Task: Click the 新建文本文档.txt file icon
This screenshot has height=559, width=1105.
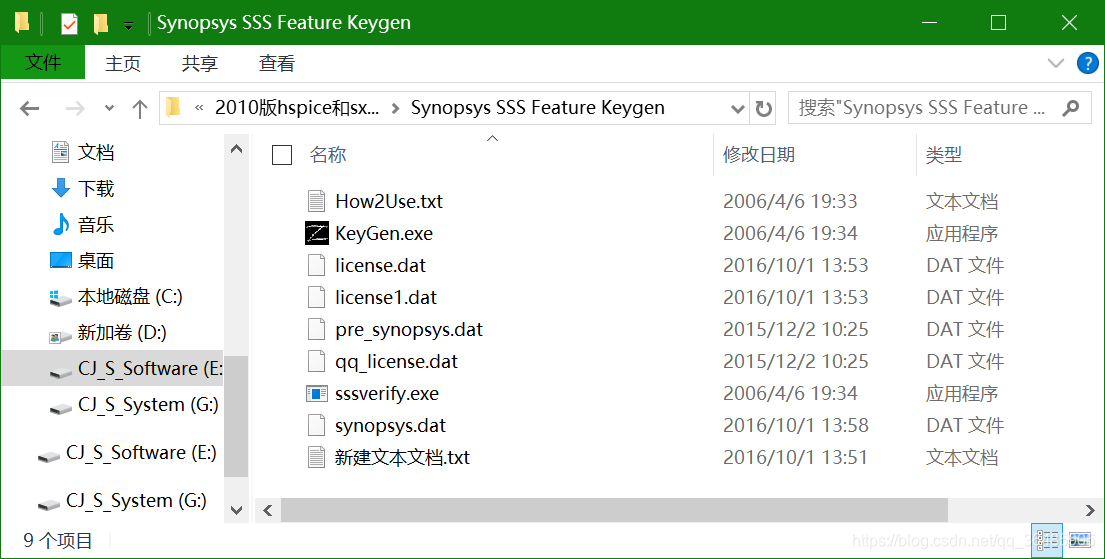Action: 316,457
